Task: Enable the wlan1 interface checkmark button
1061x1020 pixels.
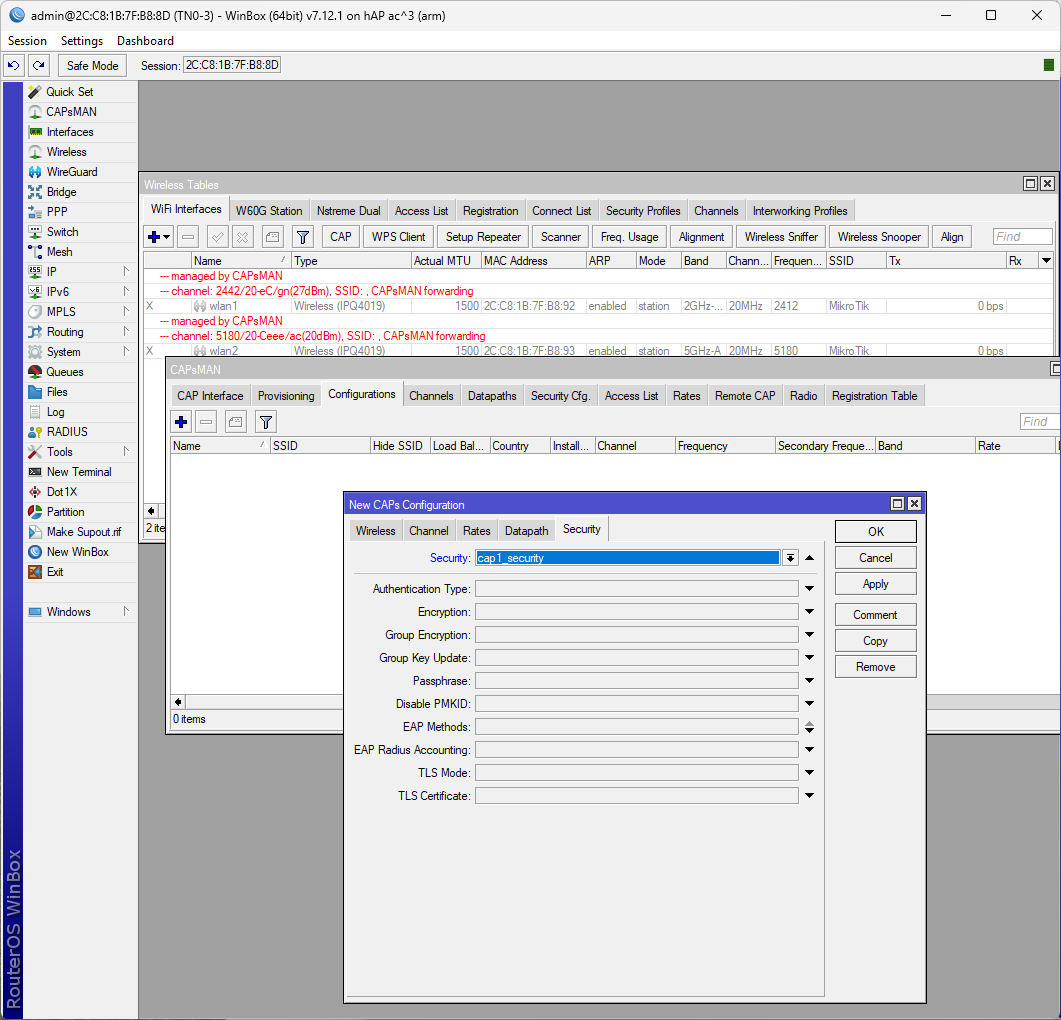Action: [x=218, y=236]
